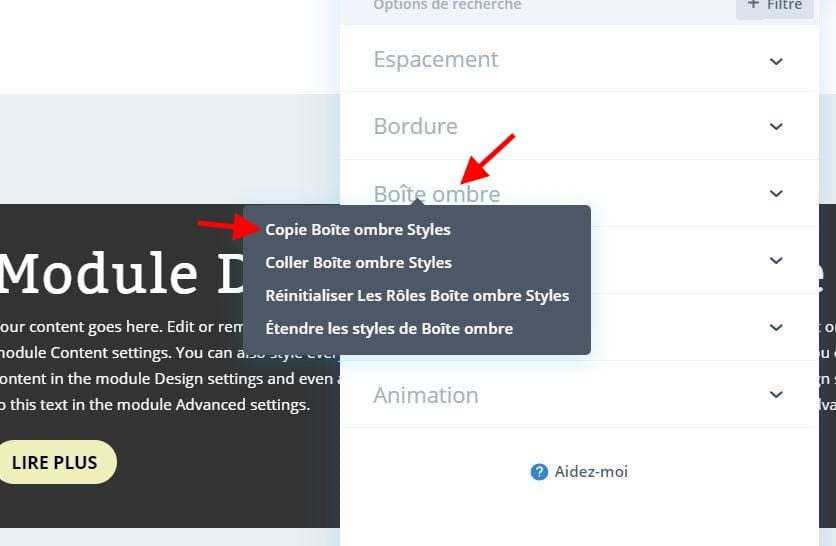The image size is (836, 546).
Task: Choose Étendre les styles de Boîte ombre
Action: click(389, 328)
